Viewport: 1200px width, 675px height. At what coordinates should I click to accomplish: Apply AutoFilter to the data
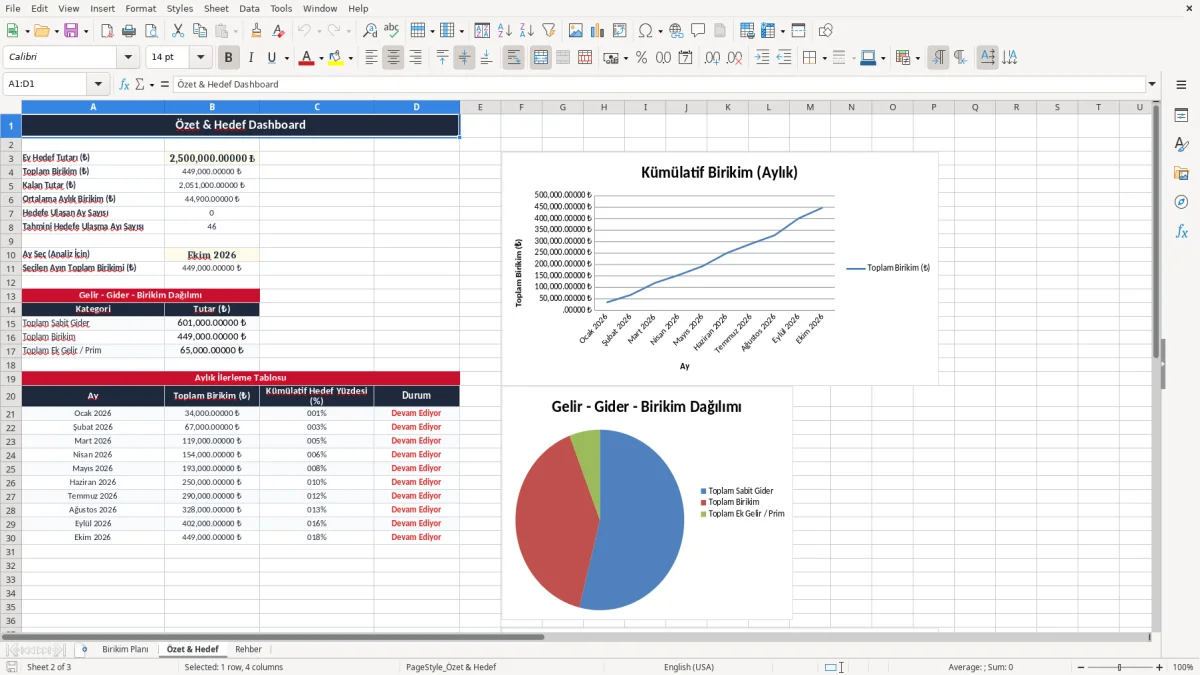point(548,31)
